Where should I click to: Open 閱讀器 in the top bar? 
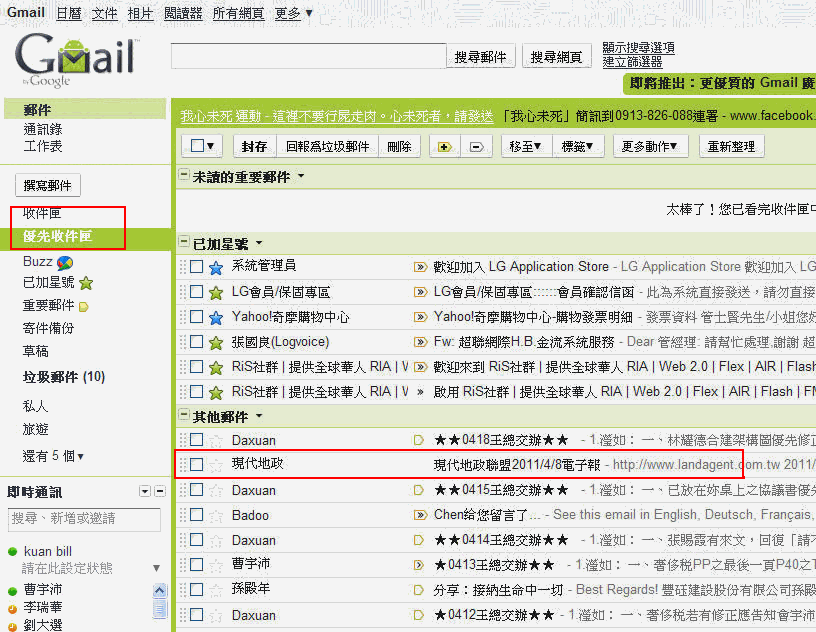click(x=183, y=13)
